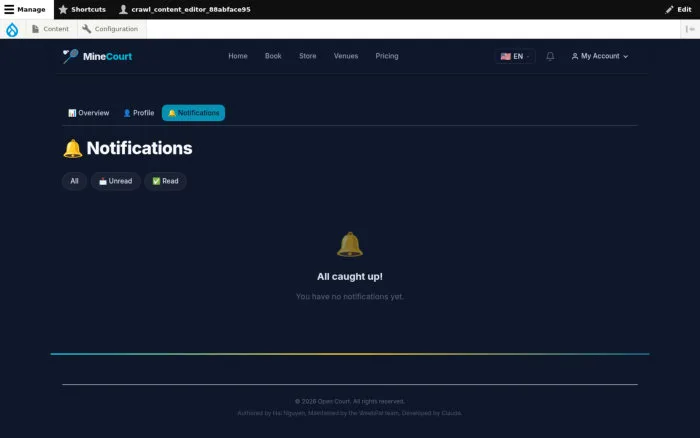Open the Configuration admin menu
The height and width of the screenshot is (438, 700).
(110, 29)
